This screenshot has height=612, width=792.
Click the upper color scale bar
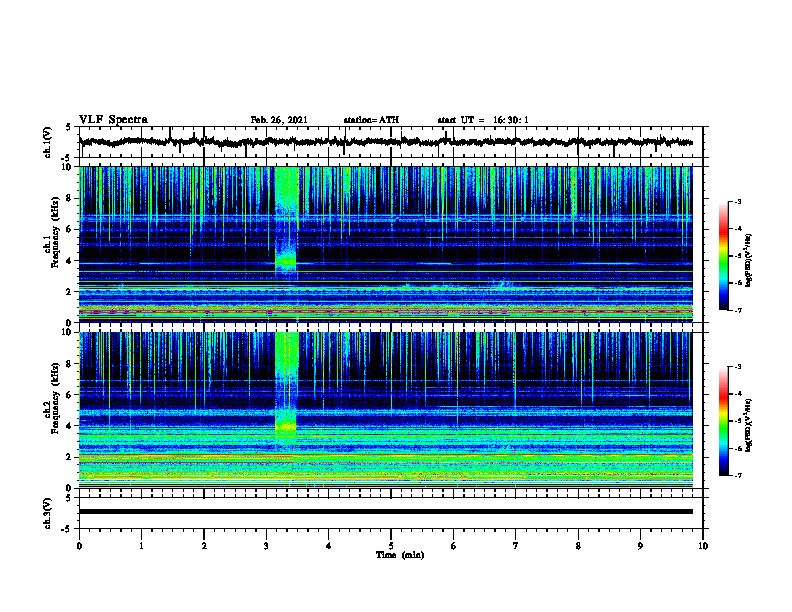(x=724, y=256)
